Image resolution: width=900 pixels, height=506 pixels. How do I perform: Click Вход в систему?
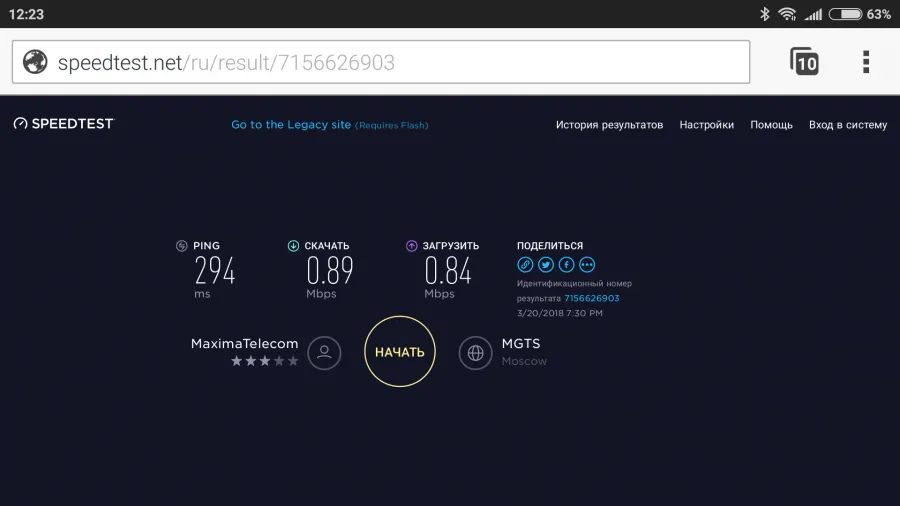pyautogui.click(x=848, y=124)
